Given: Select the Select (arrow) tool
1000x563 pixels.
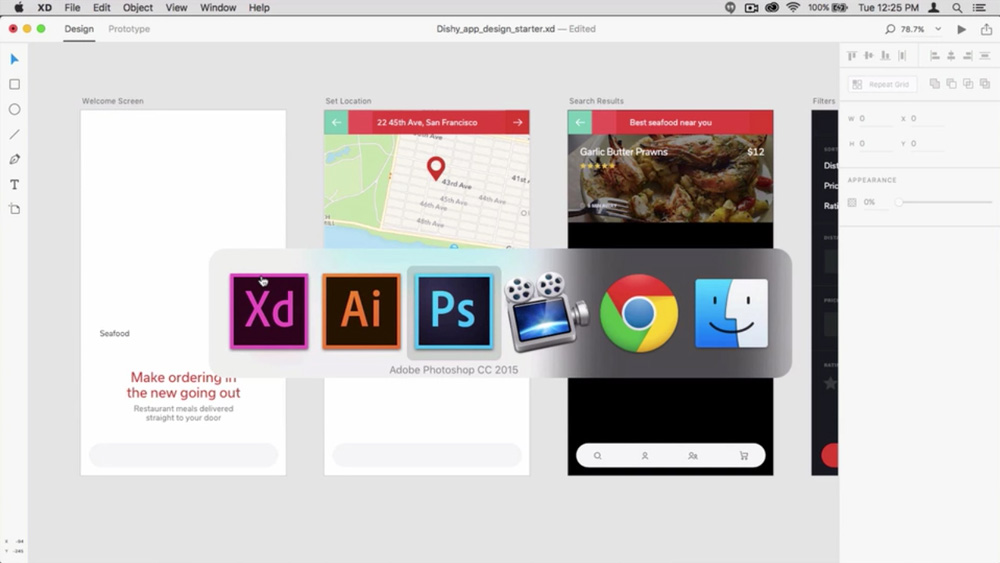Looking at the screenshot, I should (x=14, y=59).
